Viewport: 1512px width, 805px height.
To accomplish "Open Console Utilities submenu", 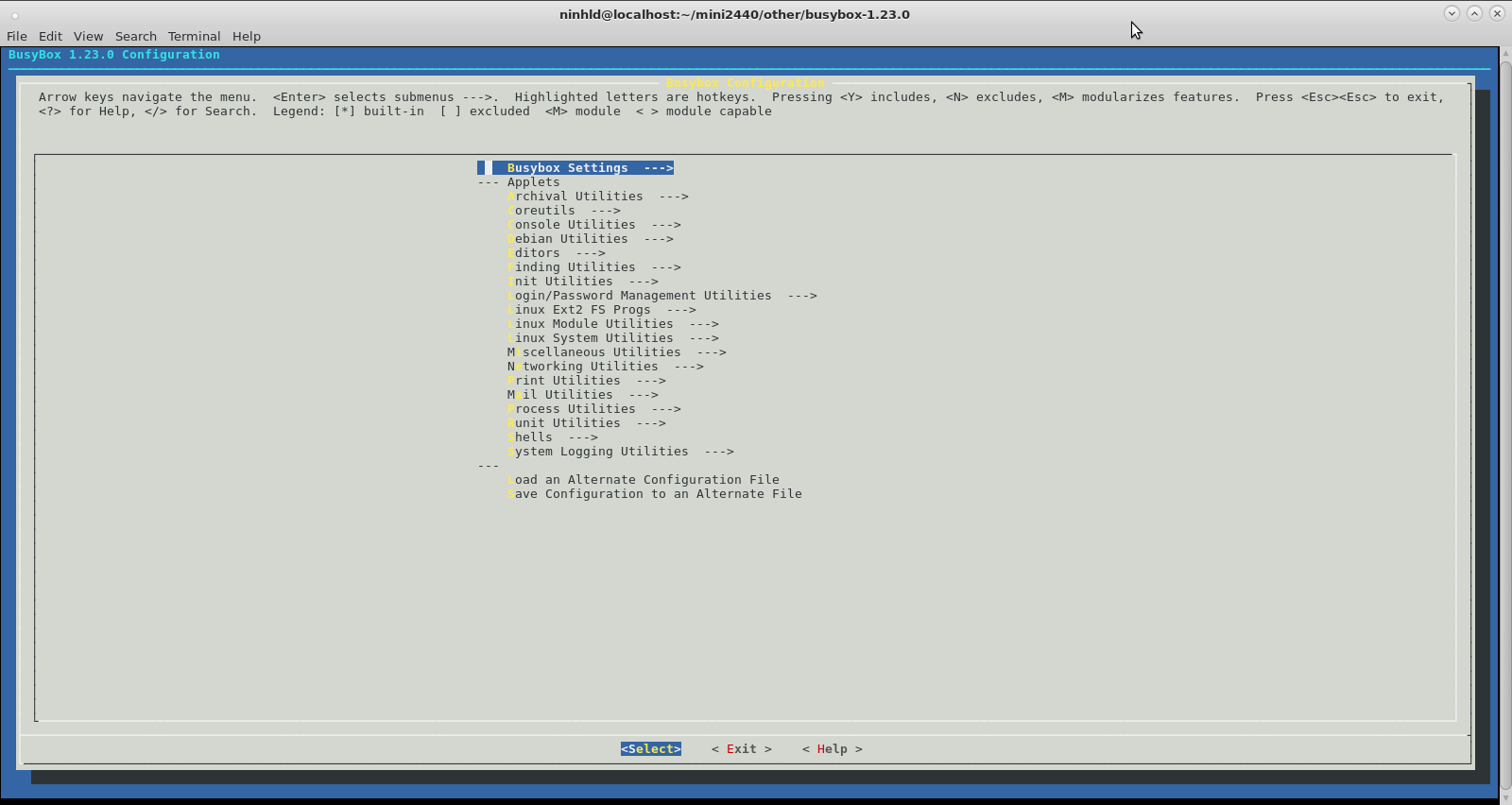I will click(x=594, y=225).
